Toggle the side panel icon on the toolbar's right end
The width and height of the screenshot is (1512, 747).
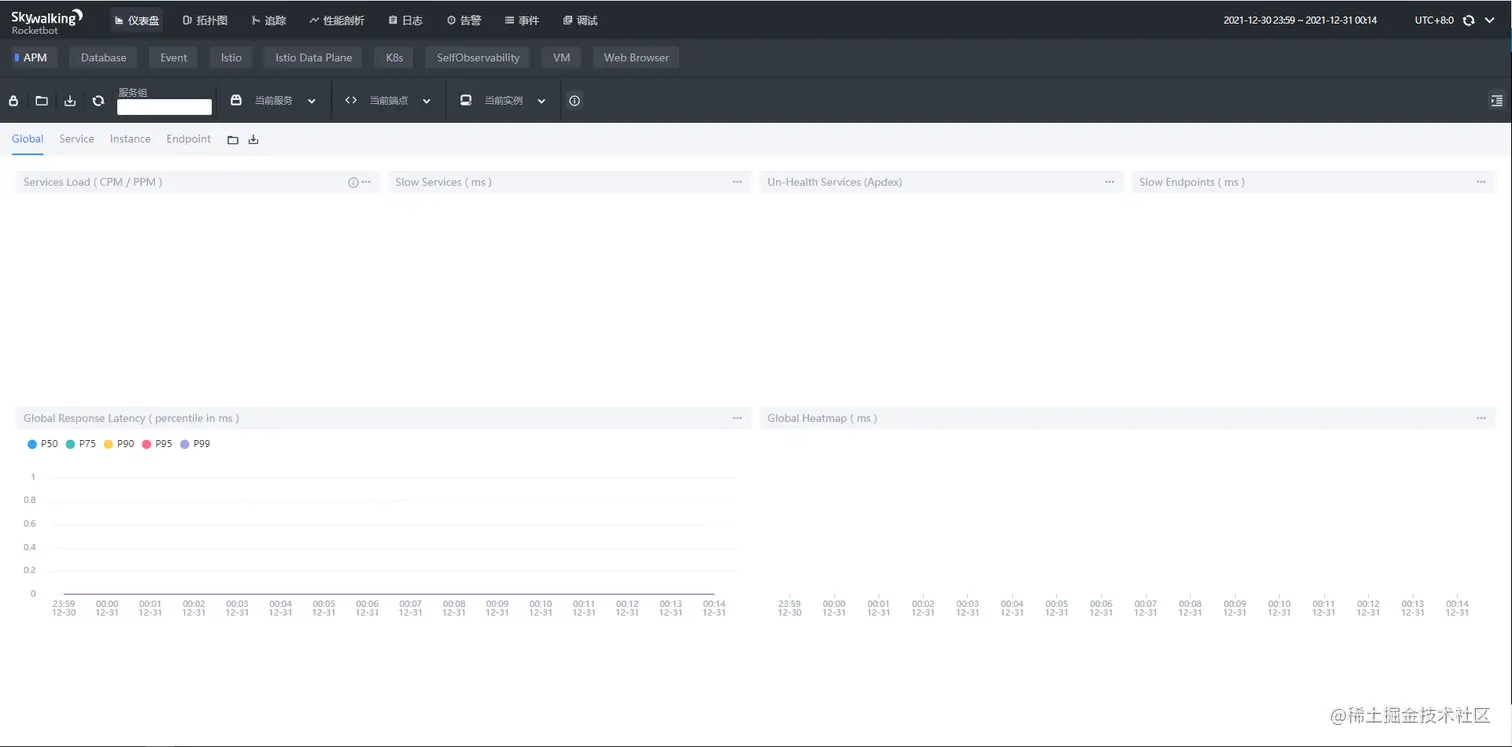pyautogui.click(x=1496, y=100)
